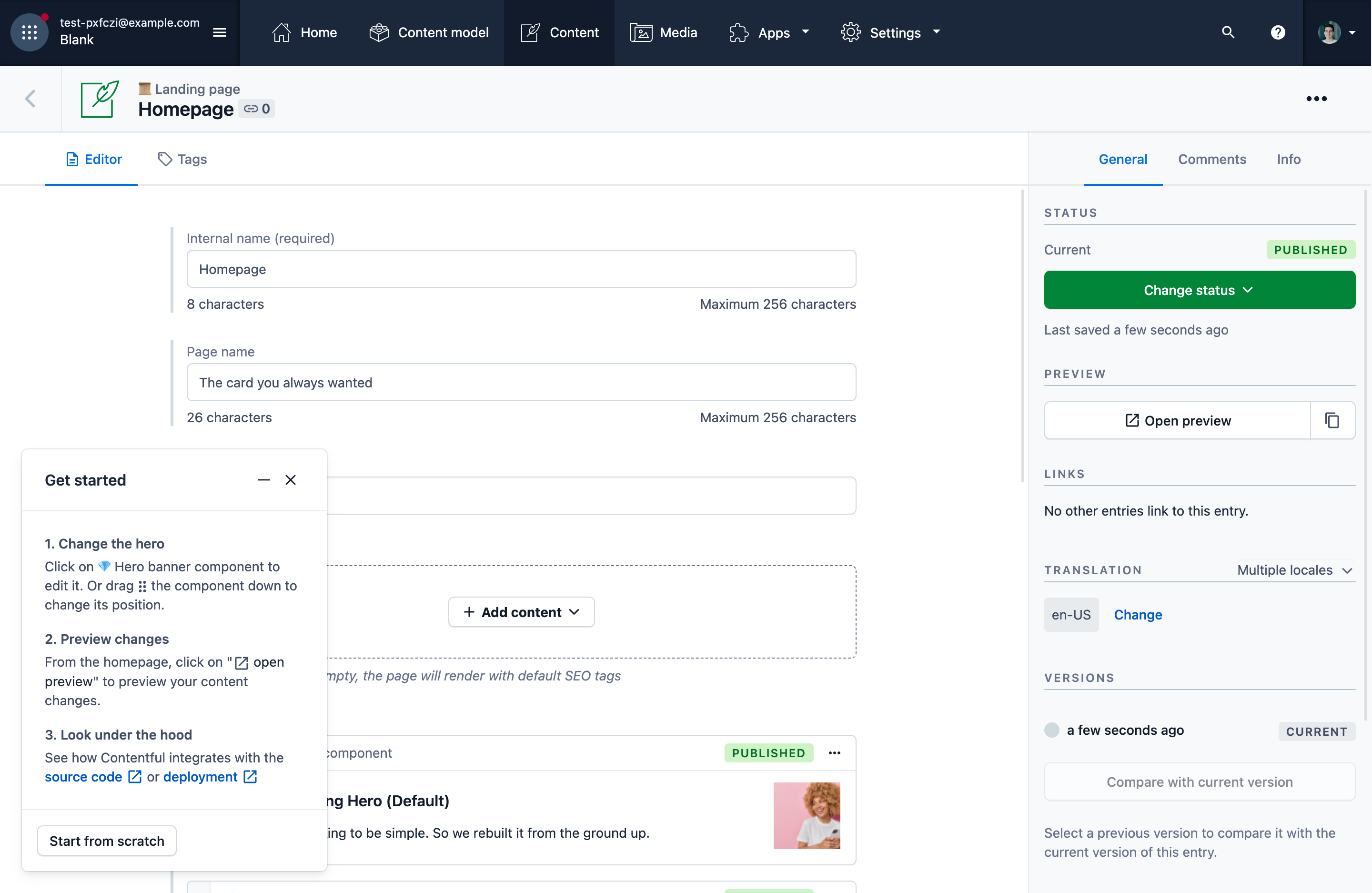Viewport: 1372px width, 893px height.
Task: Click the search magnifier icon
Action: tap(1228, 32)
